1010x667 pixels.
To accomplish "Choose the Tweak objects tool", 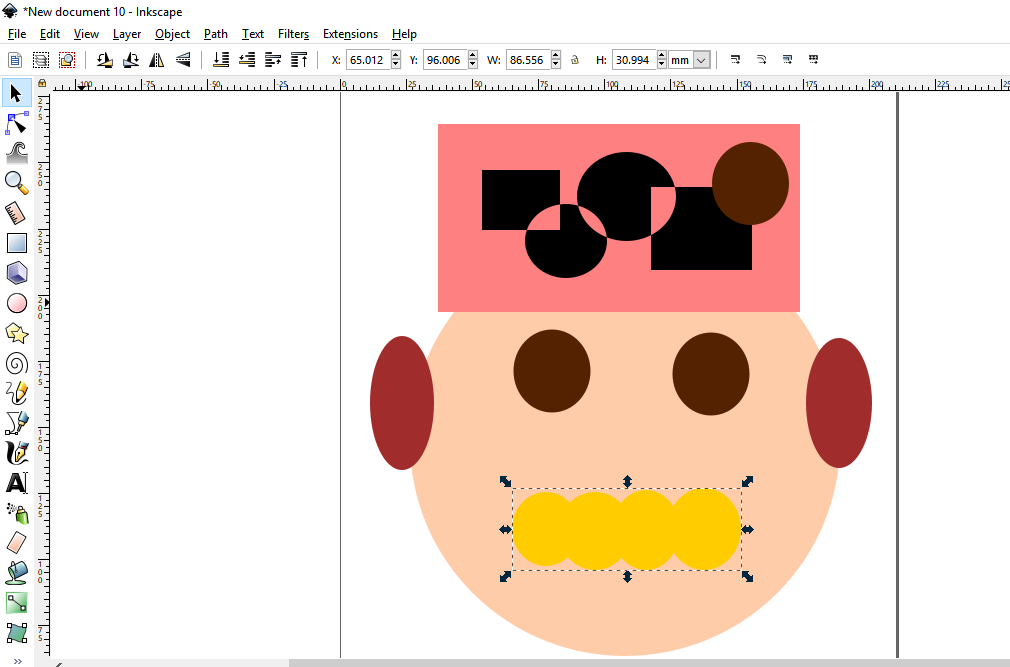I will 17,153.
